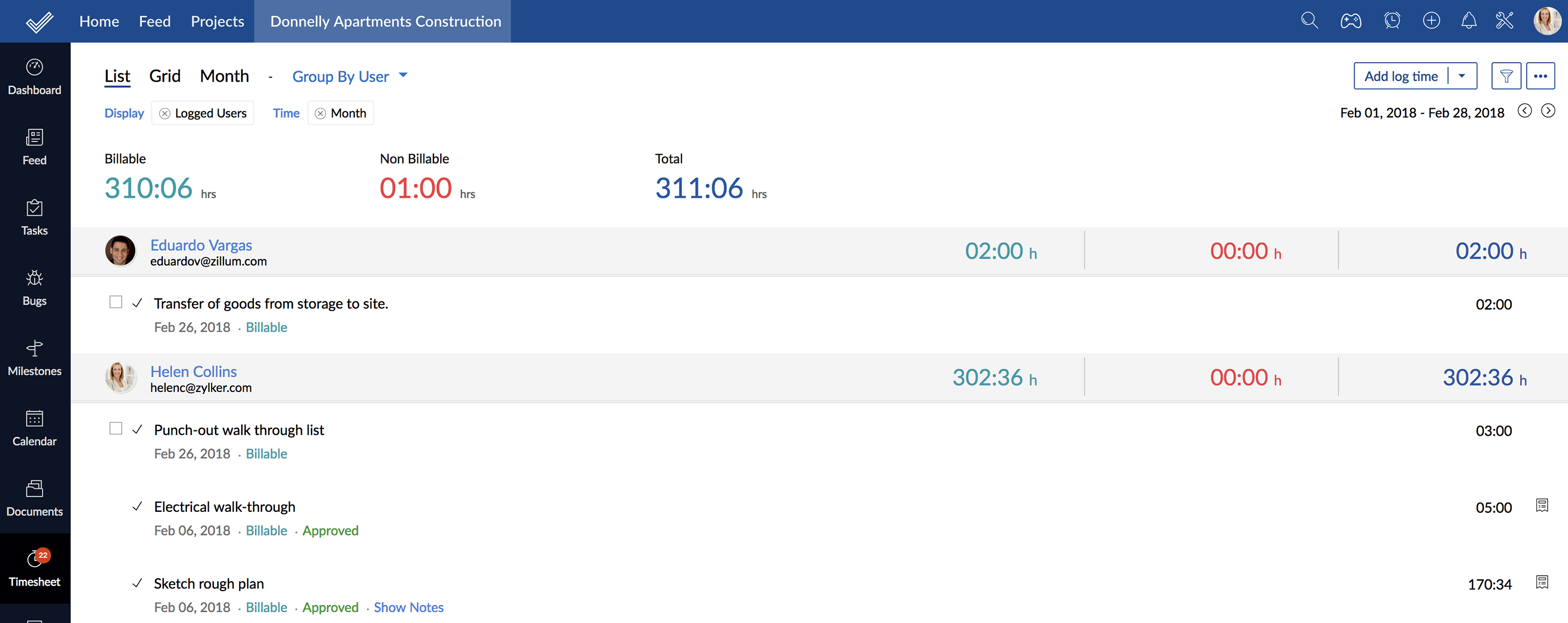Click the notifications bell icon

(x=1468, y=21)
